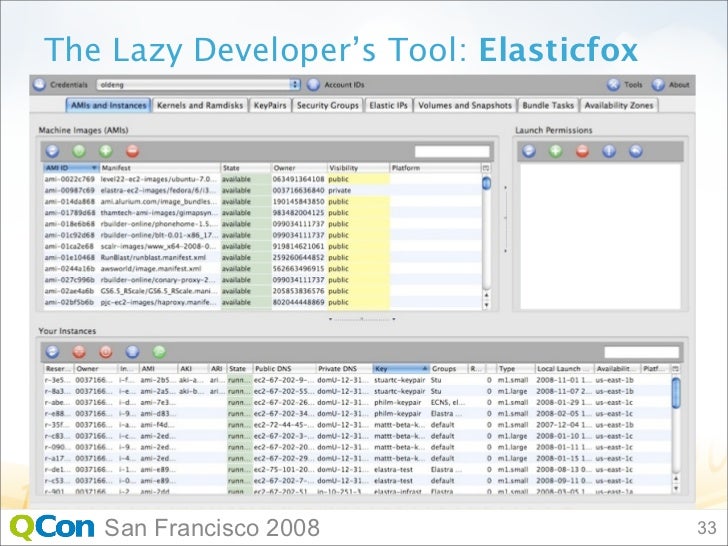Refresh the Launch Permissions list
The height and width of the screenshot is (546, 728).
click(529, 151)
